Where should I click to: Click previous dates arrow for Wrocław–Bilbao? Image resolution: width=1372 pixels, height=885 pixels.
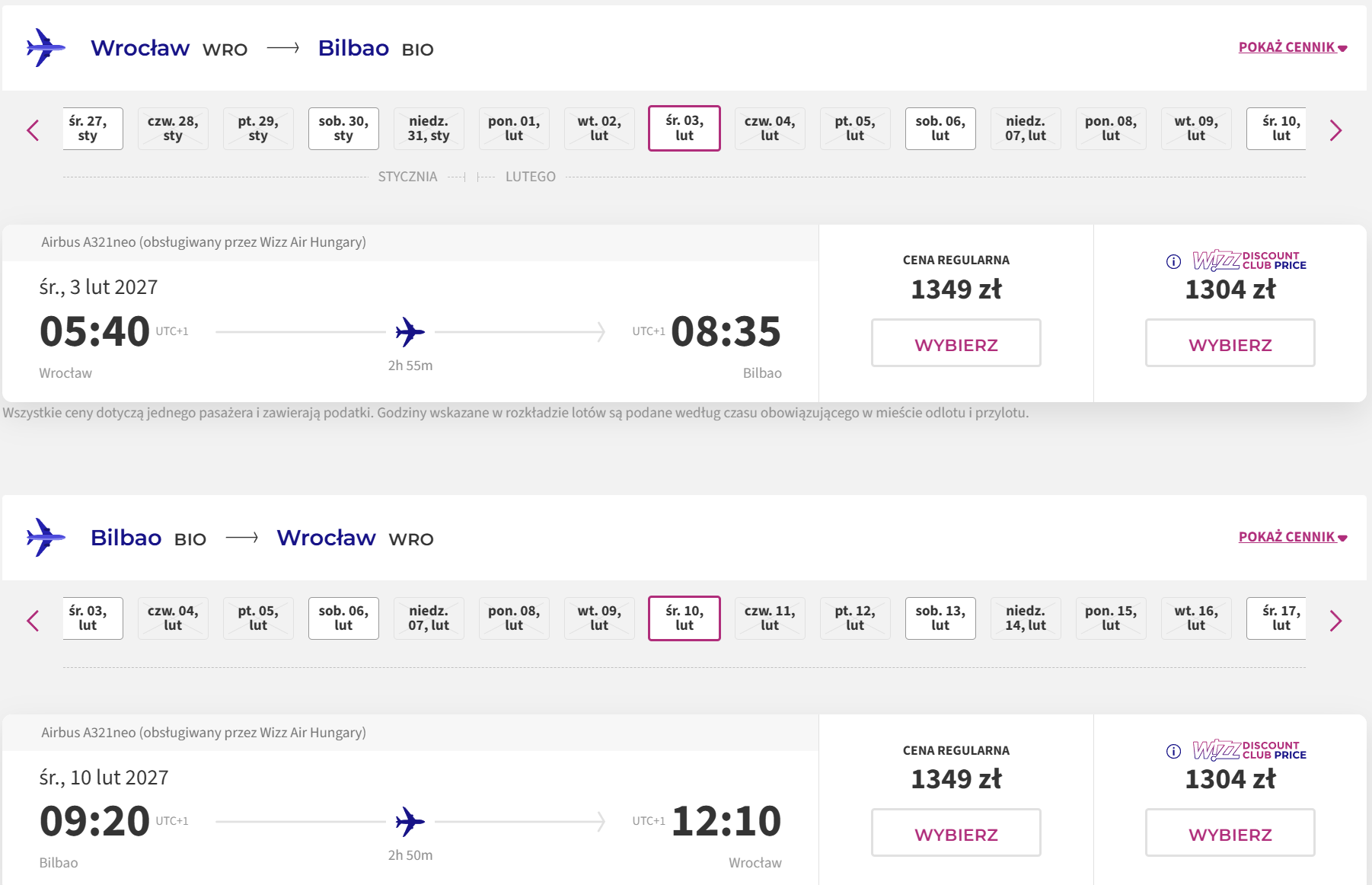(x=33, y=130)
